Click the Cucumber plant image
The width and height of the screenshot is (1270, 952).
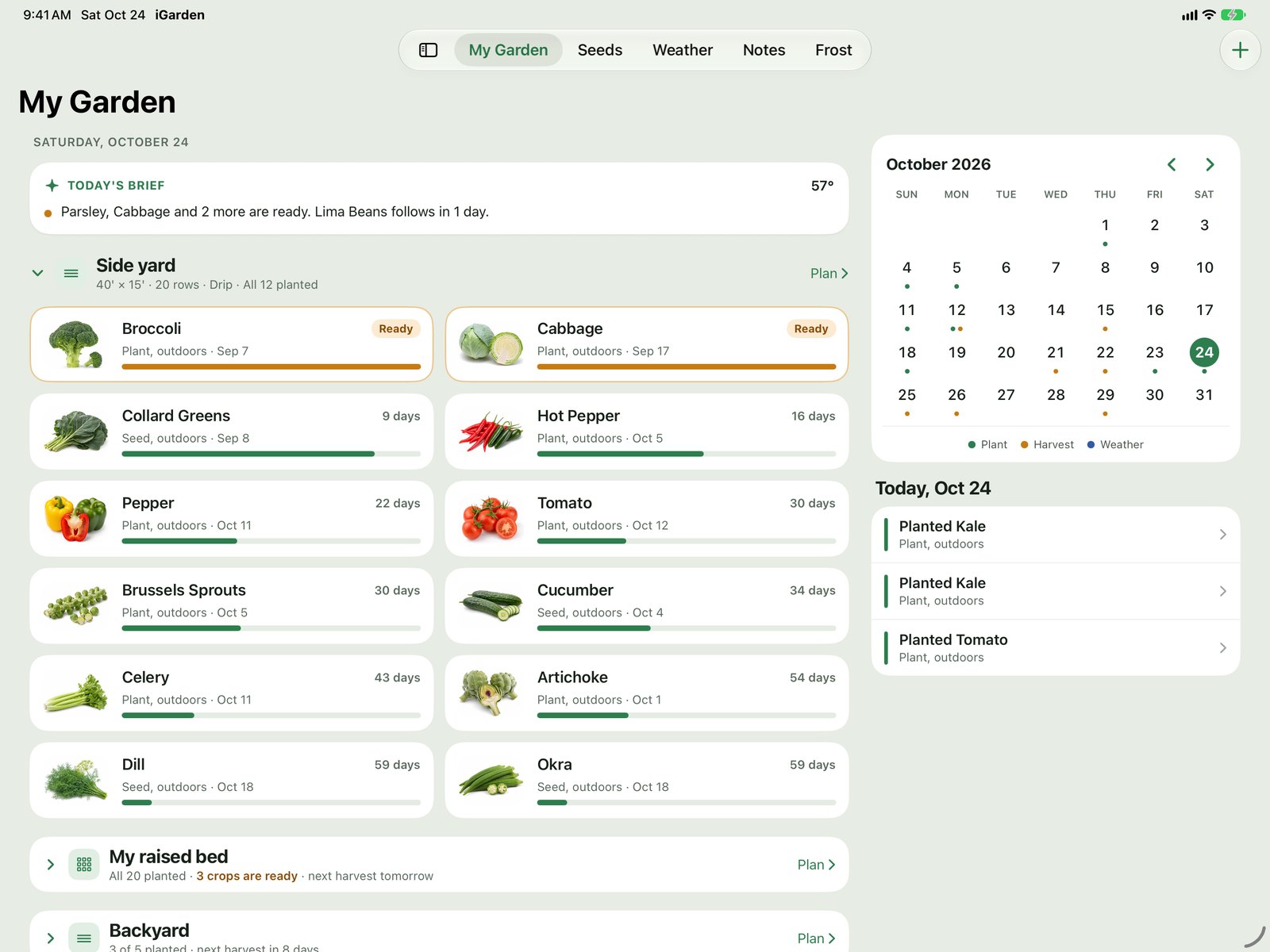click(x=491, y=606)
